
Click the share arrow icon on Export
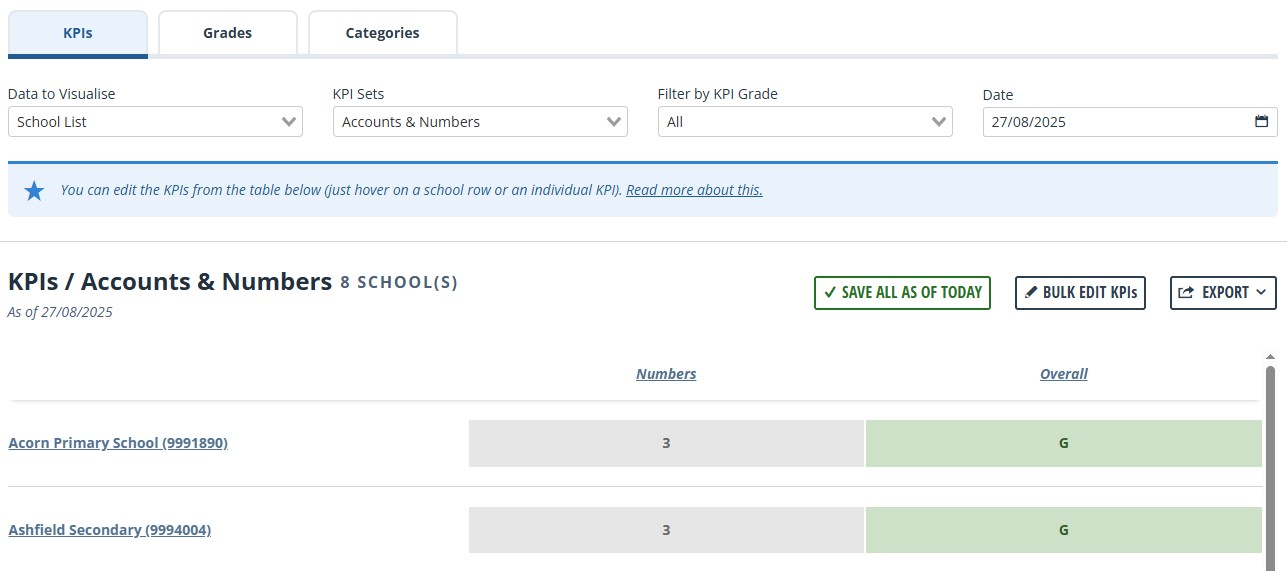point(1186,293)
